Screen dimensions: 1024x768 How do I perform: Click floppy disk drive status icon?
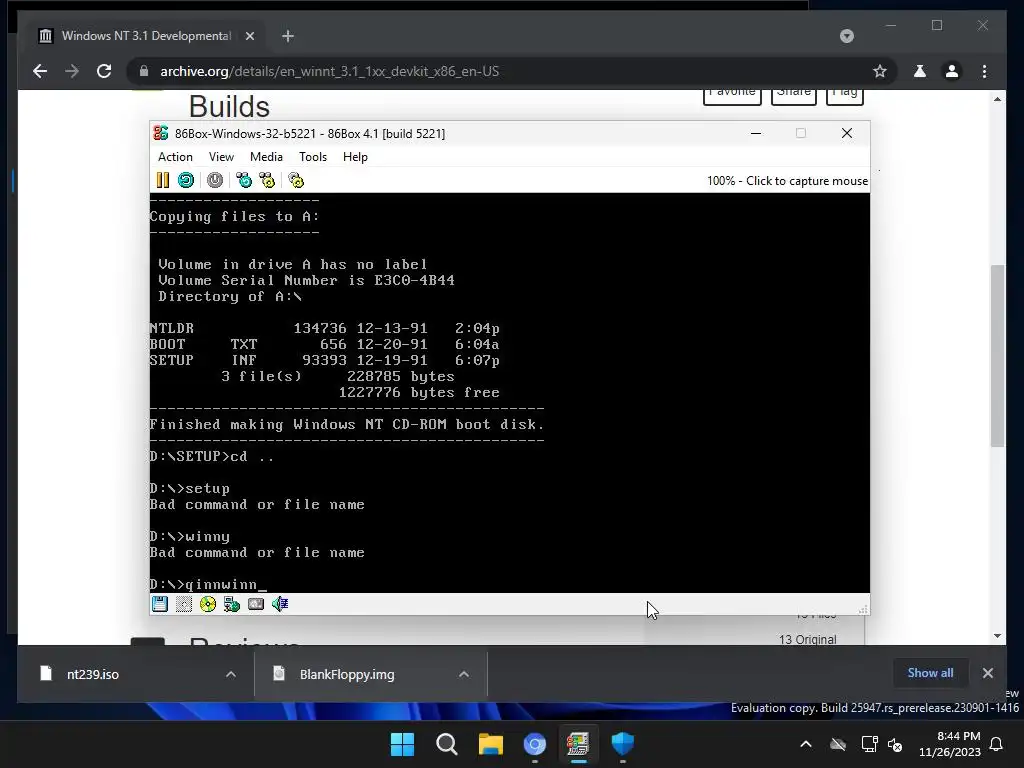(x=160, y=604)
